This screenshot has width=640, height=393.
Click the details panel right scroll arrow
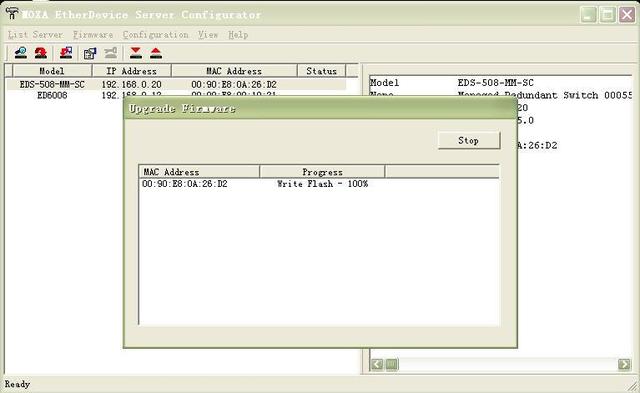click(624, 364)
